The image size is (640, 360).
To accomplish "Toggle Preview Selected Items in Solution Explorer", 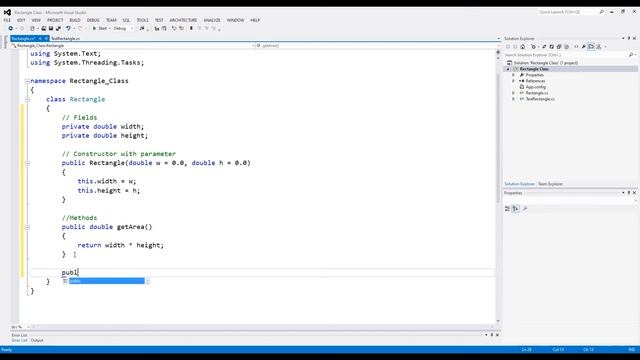I will 591,47.
